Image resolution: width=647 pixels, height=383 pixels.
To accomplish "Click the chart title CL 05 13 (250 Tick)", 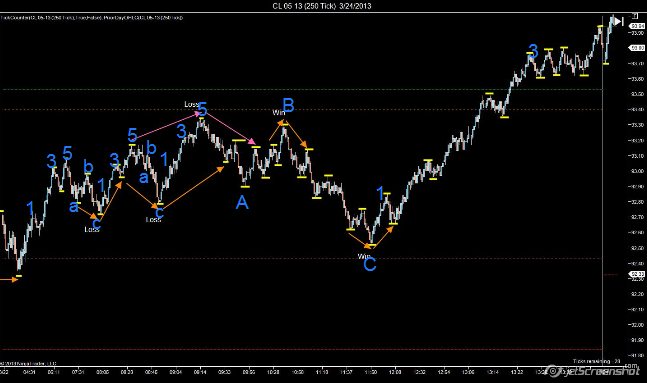I will click(304, 6).
